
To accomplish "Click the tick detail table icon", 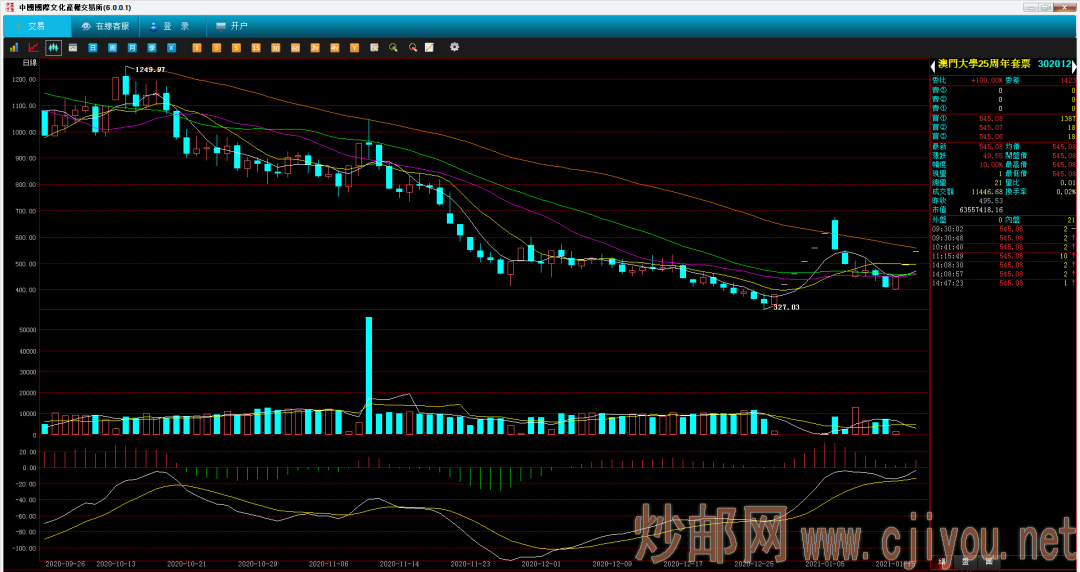I will point(72,48).
